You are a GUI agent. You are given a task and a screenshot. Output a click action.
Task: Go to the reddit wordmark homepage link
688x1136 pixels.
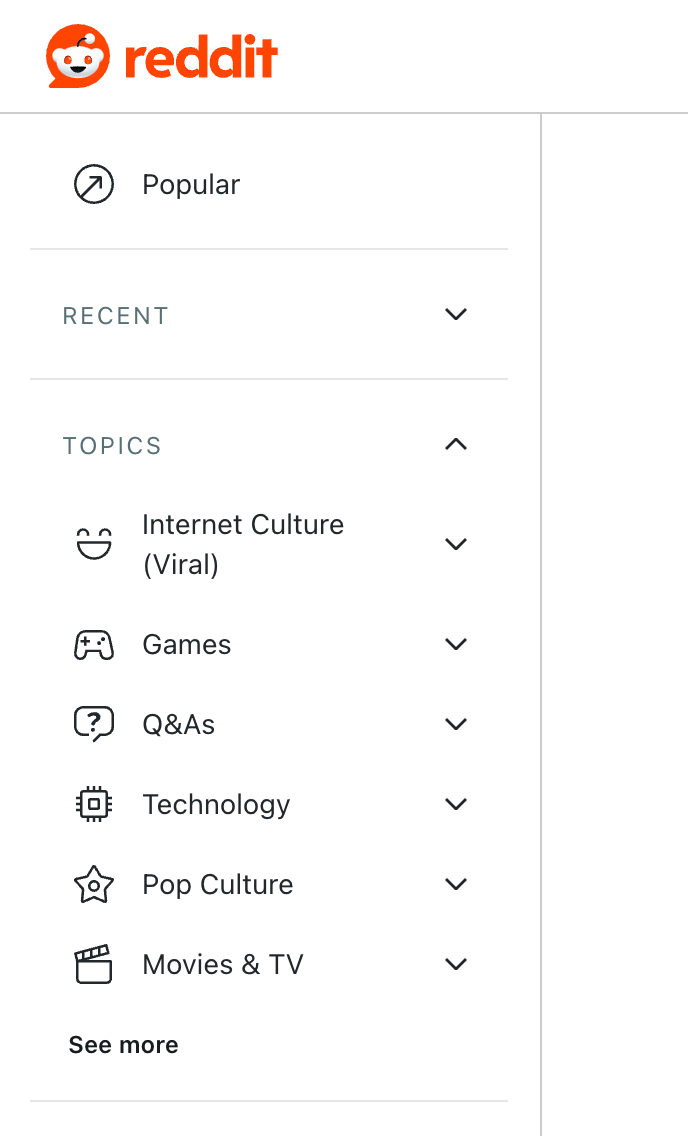201,58
